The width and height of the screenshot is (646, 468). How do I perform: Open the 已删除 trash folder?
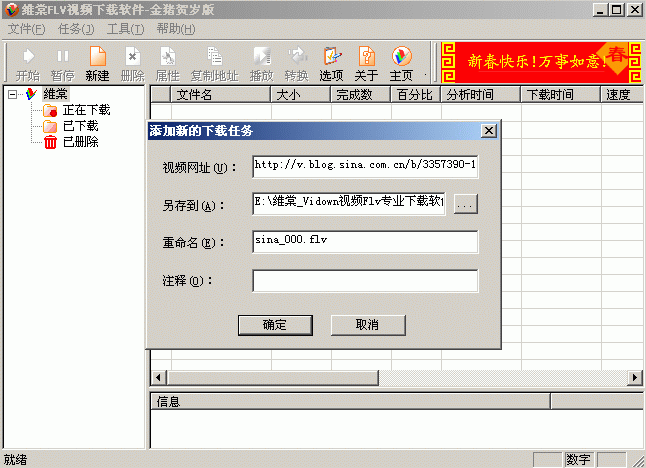[x=80, y=142]
